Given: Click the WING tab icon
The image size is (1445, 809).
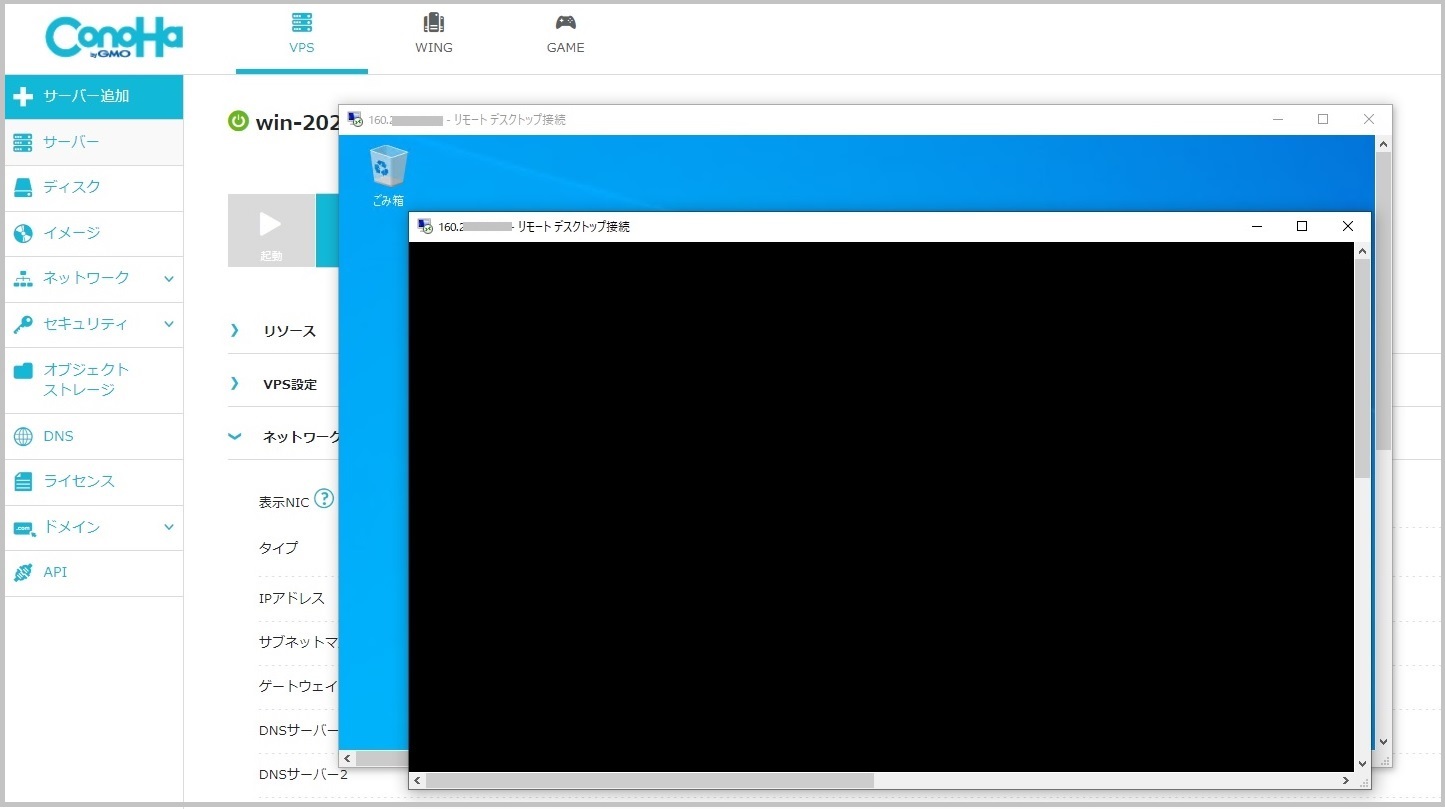Looking at the screenshot, I should (433, 22).
